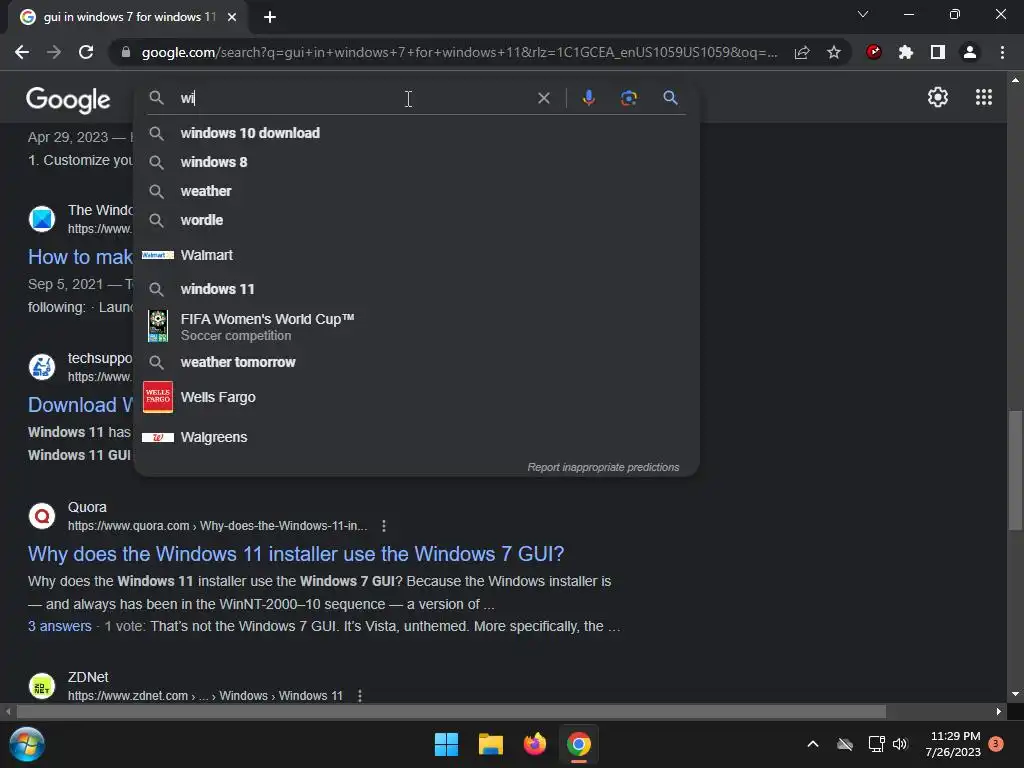Click the Quora site icon
Viewport: 1024px width, 768px height.
(x=42, y=516)
